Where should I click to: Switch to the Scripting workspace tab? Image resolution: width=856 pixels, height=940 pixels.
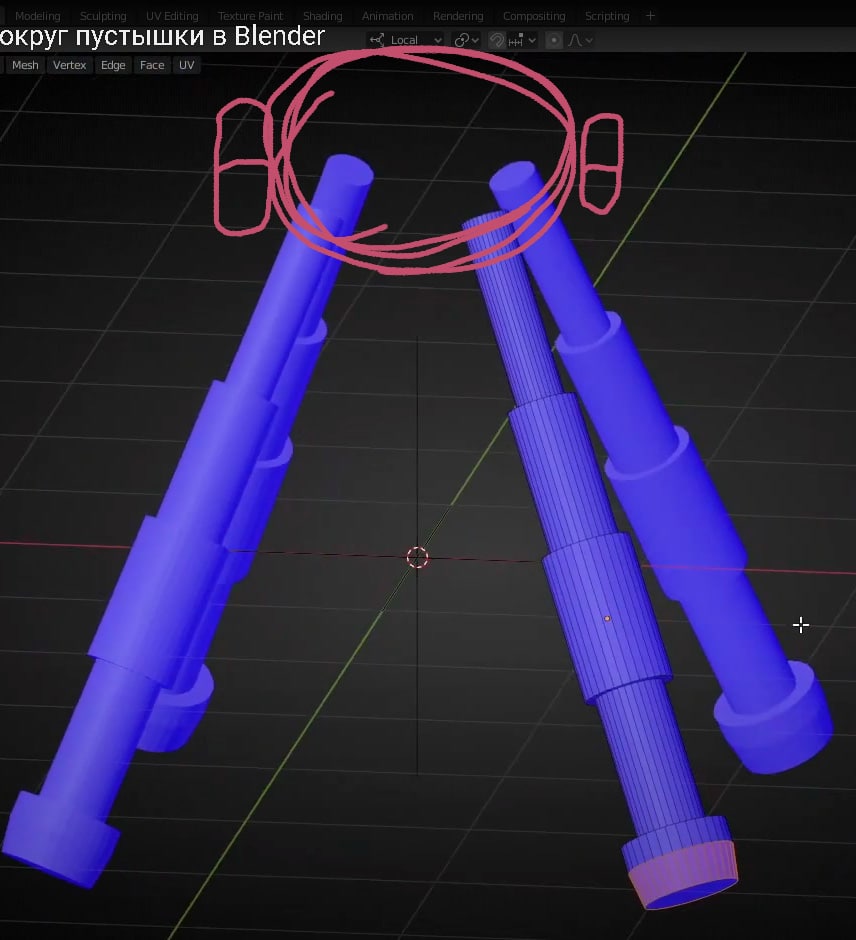pos(607,16)
